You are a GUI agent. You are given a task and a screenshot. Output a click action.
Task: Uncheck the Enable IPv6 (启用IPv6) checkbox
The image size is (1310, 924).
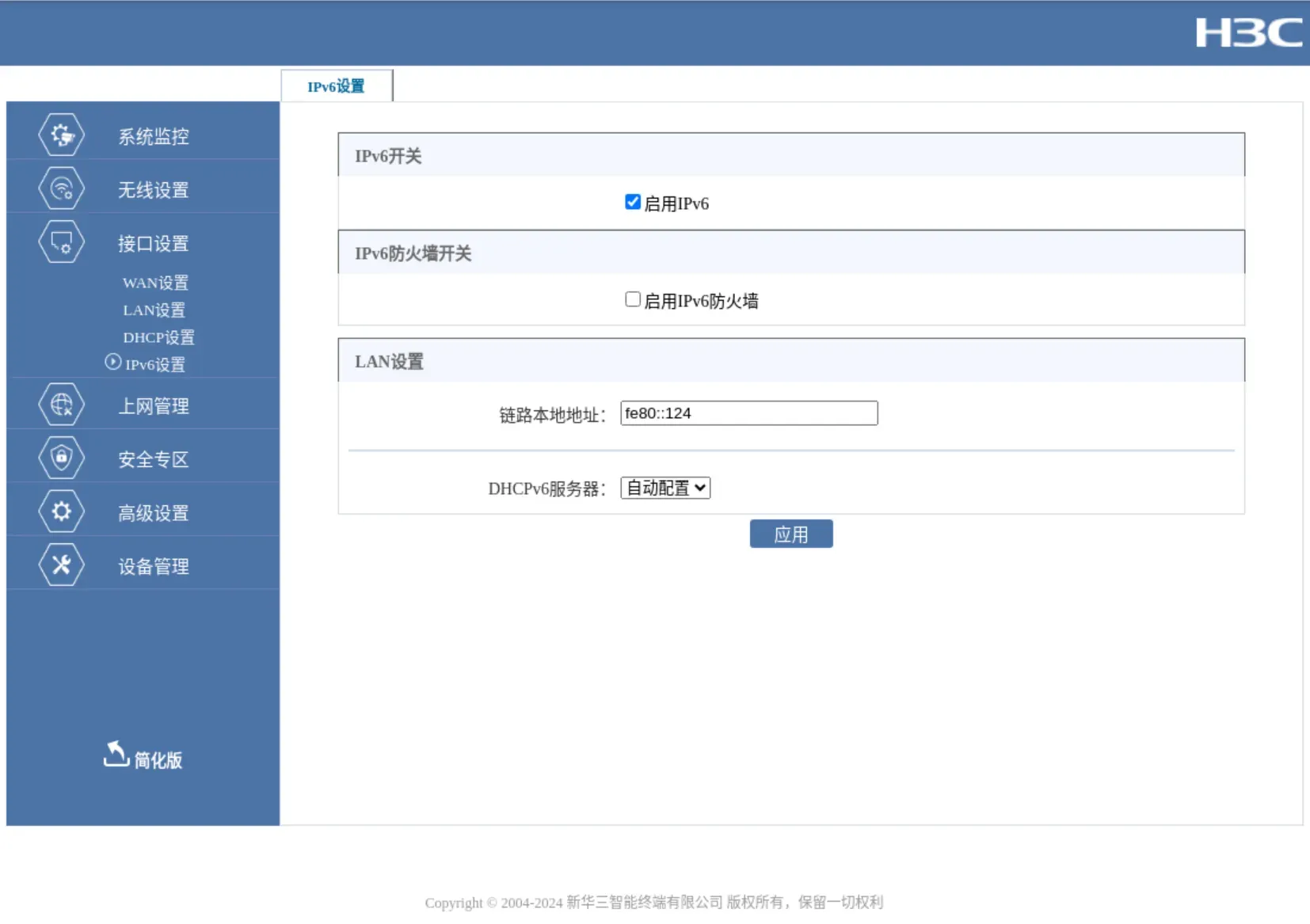tap(632, 202)
